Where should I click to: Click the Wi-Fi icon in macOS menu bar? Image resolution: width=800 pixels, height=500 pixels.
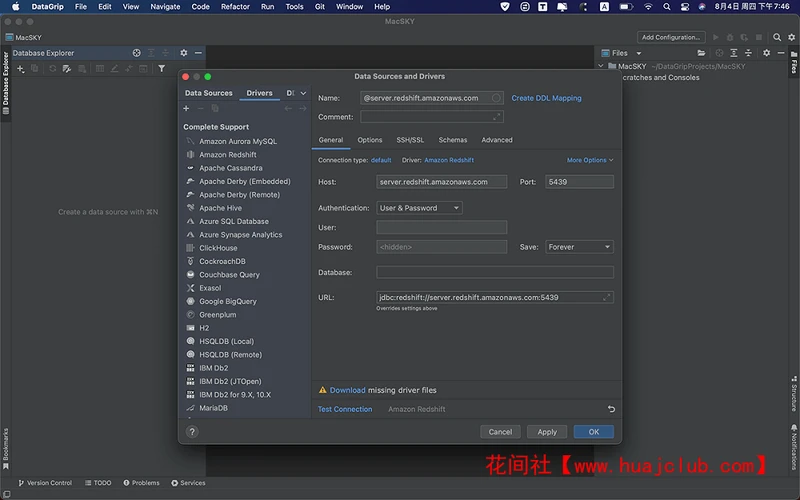648,7
